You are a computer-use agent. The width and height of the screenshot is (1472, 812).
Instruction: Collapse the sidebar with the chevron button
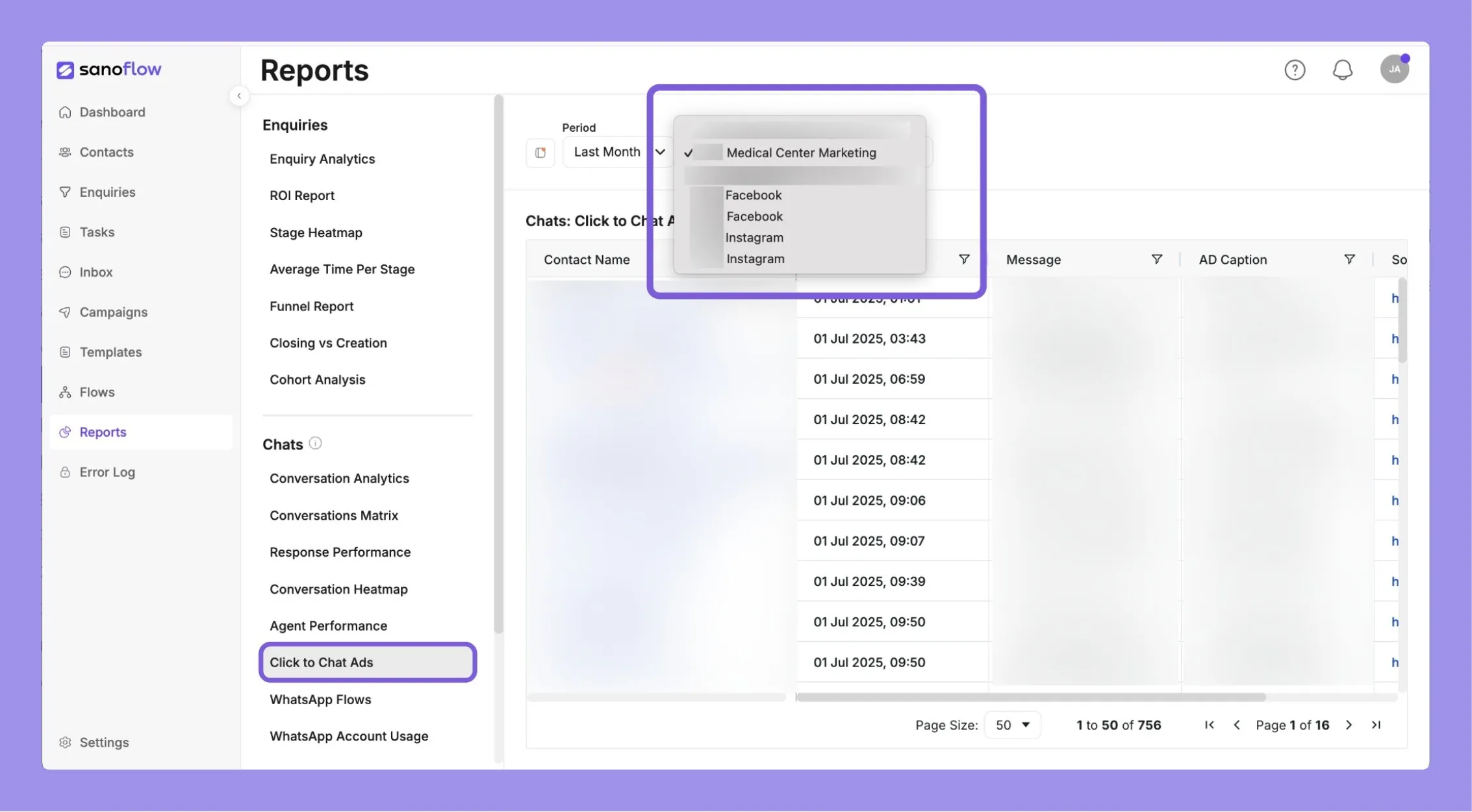239,96
